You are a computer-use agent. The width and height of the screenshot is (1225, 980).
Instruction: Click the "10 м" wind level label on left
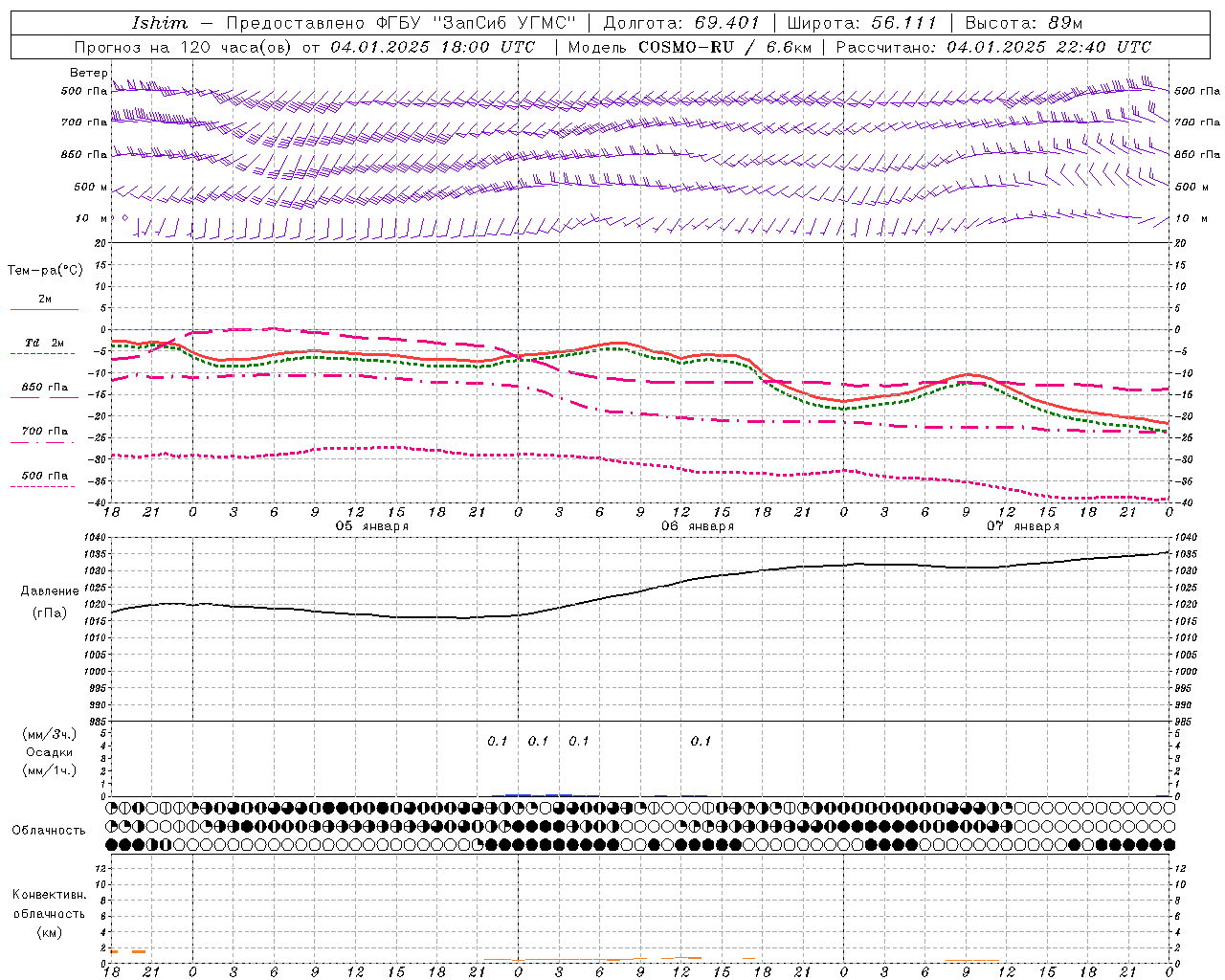click(91, 218)
